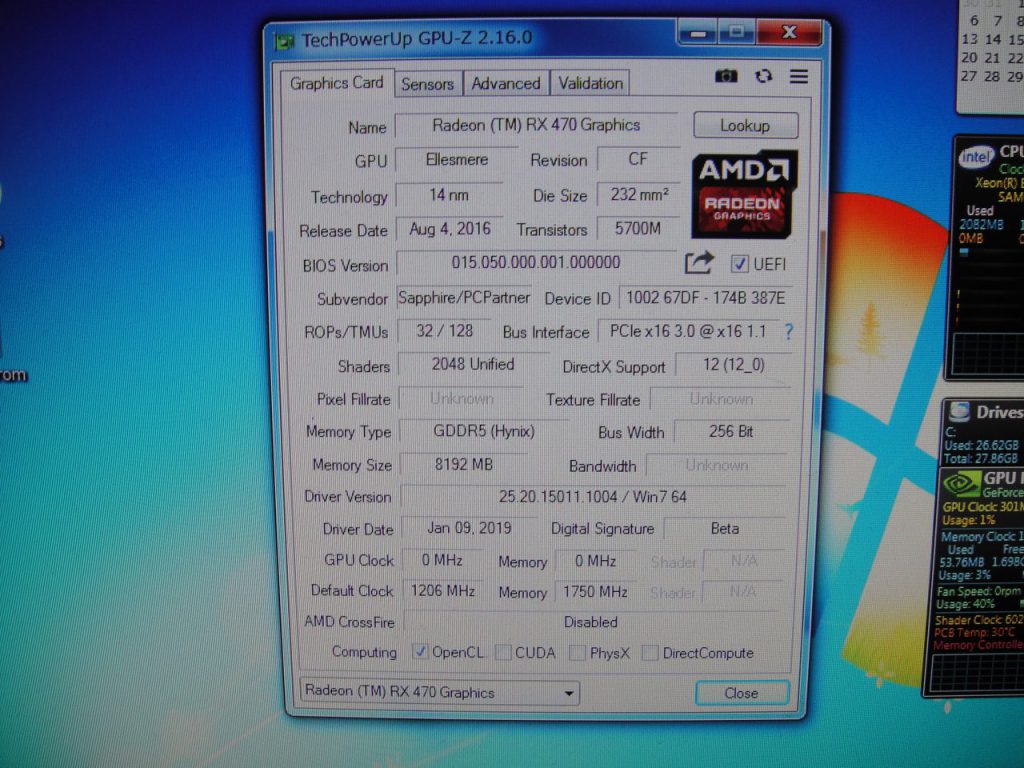Click the camera screenshot icon
This screenshot has width=1024, height=768.
click(x=728, y=76)
